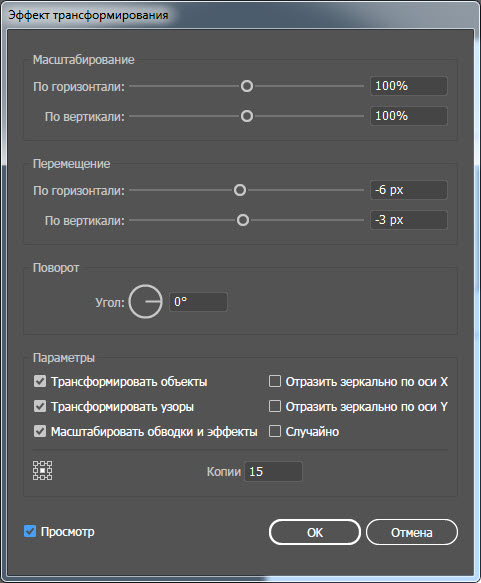Focus the Угол angle input field
This screenshot has width=481, height=583.
[198, 302]
